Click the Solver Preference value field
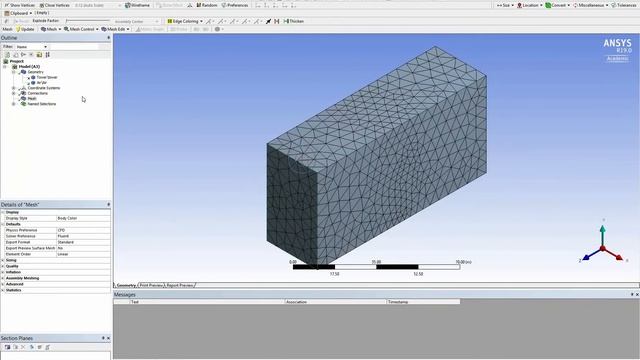The height and width of the screenshot is (360, 640). coord(83,236)
